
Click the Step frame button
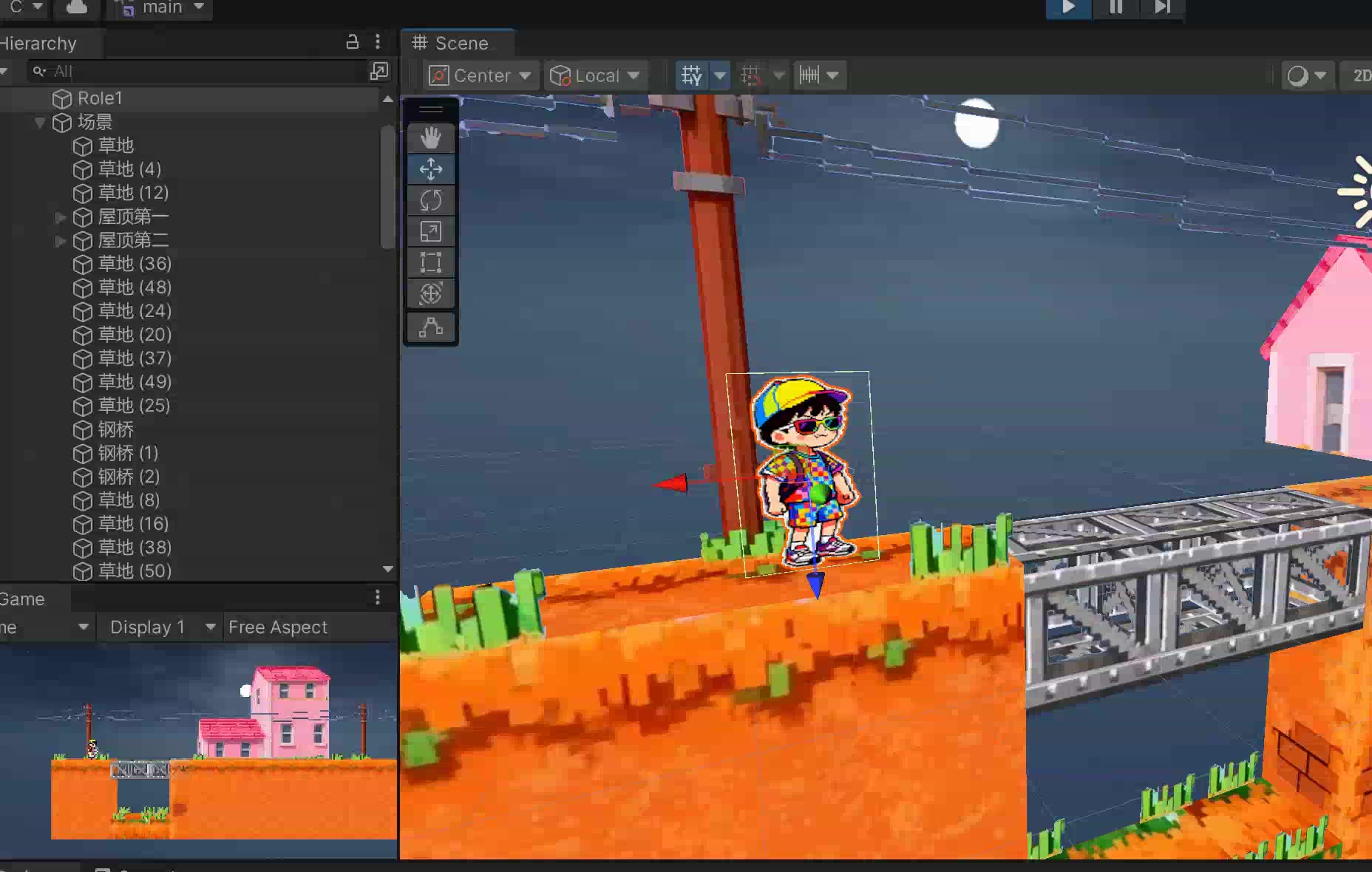point(1162,7)
